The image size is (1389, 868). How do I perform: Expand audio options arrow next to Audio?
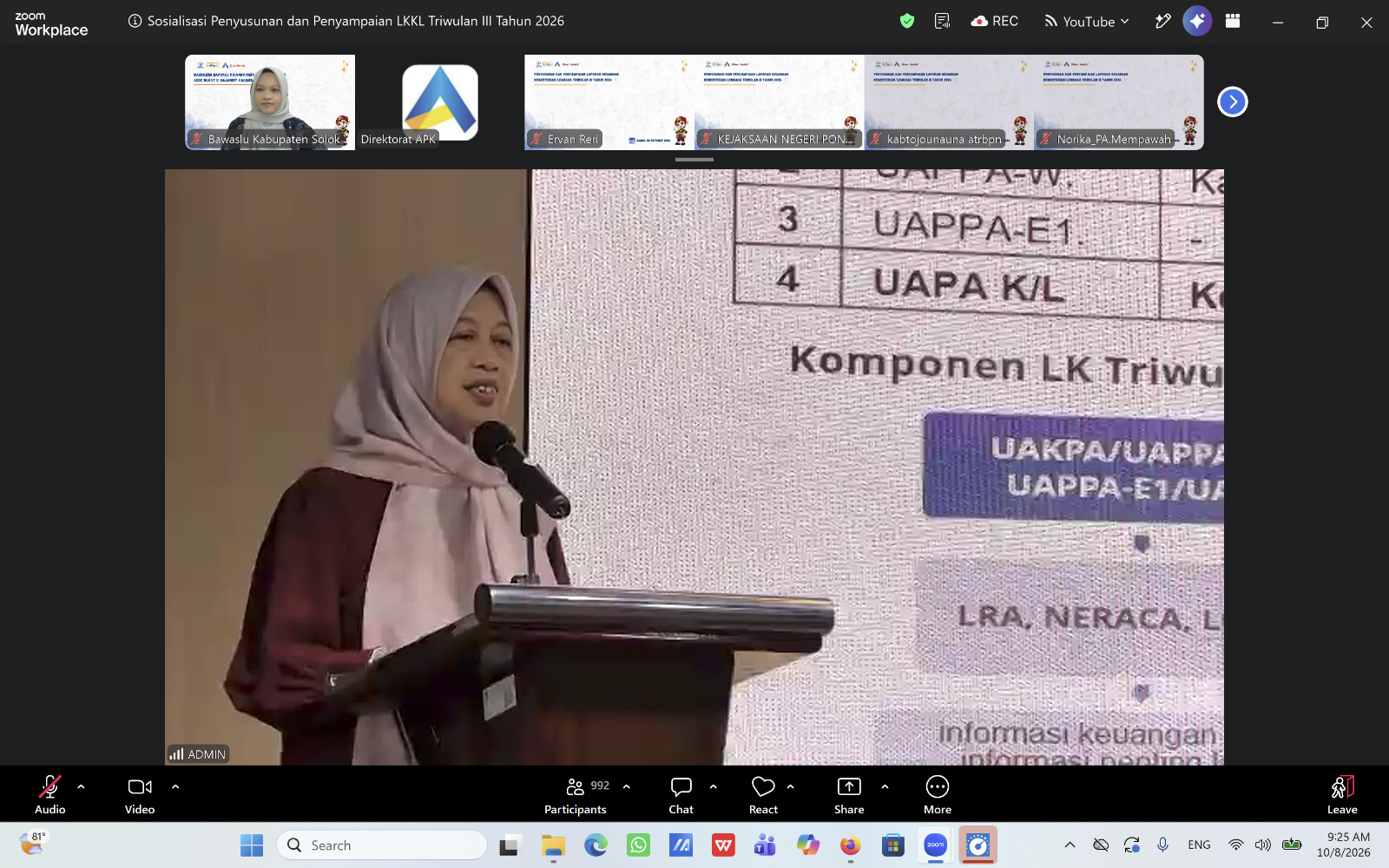[x=81, y=786]
